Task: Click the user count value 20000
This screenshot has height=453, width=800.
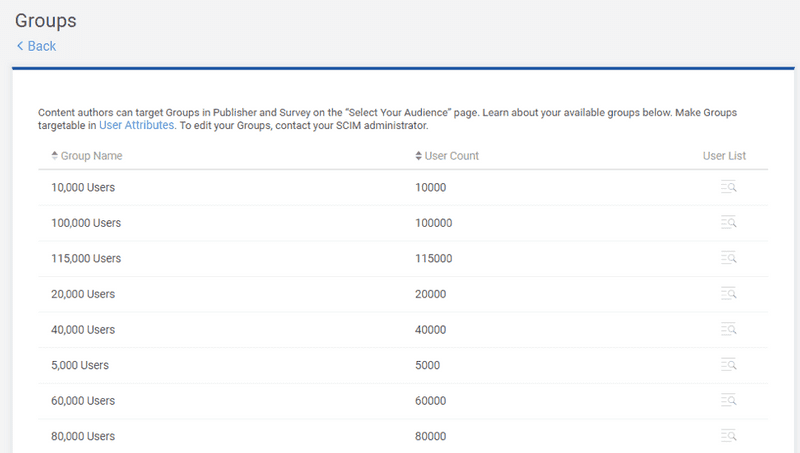Action: click(431, 294)
